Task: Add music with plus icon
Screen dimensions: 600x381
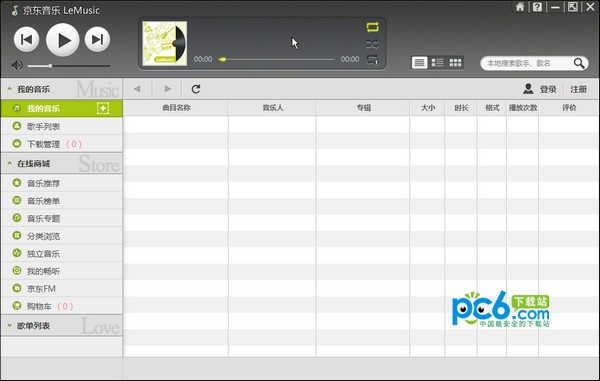Action: click(x=103, y=108)
